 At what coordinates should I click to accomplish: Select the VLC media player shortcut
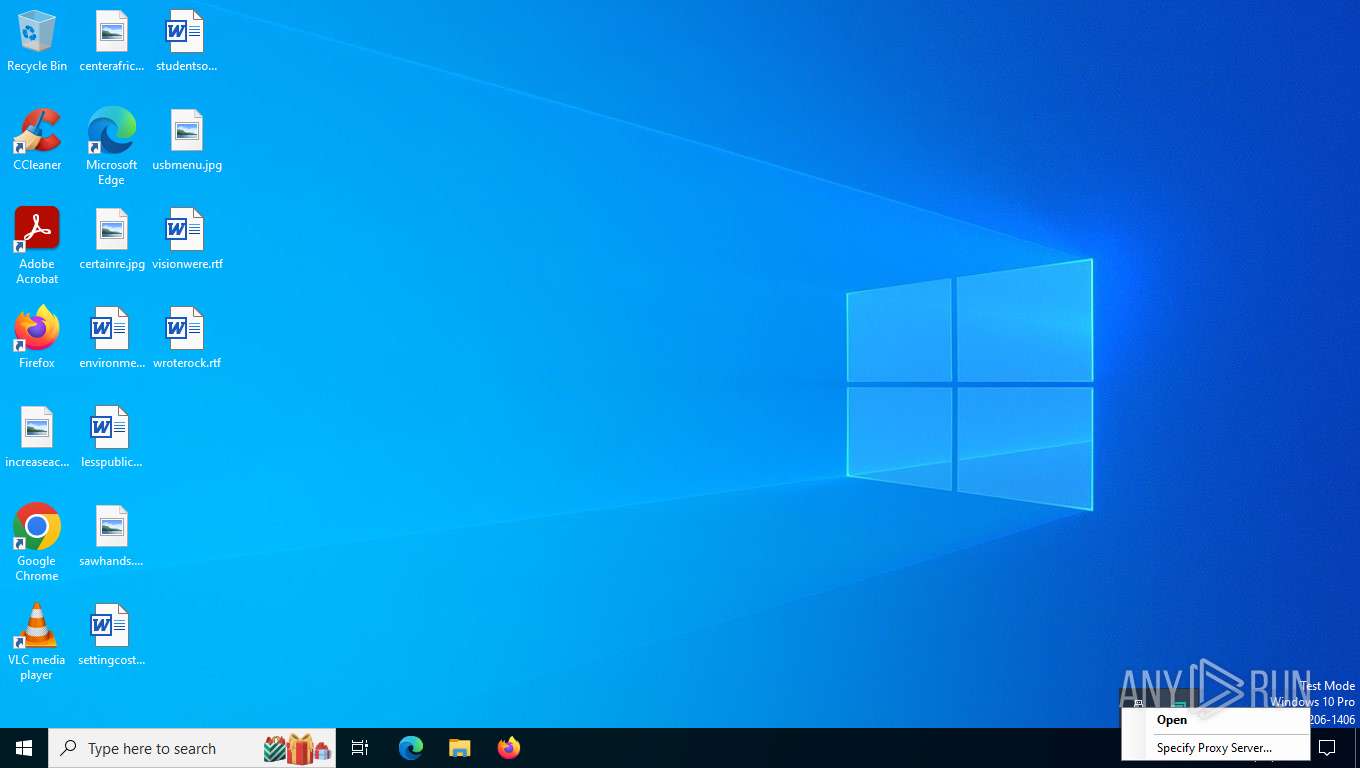tap(37, 642)
